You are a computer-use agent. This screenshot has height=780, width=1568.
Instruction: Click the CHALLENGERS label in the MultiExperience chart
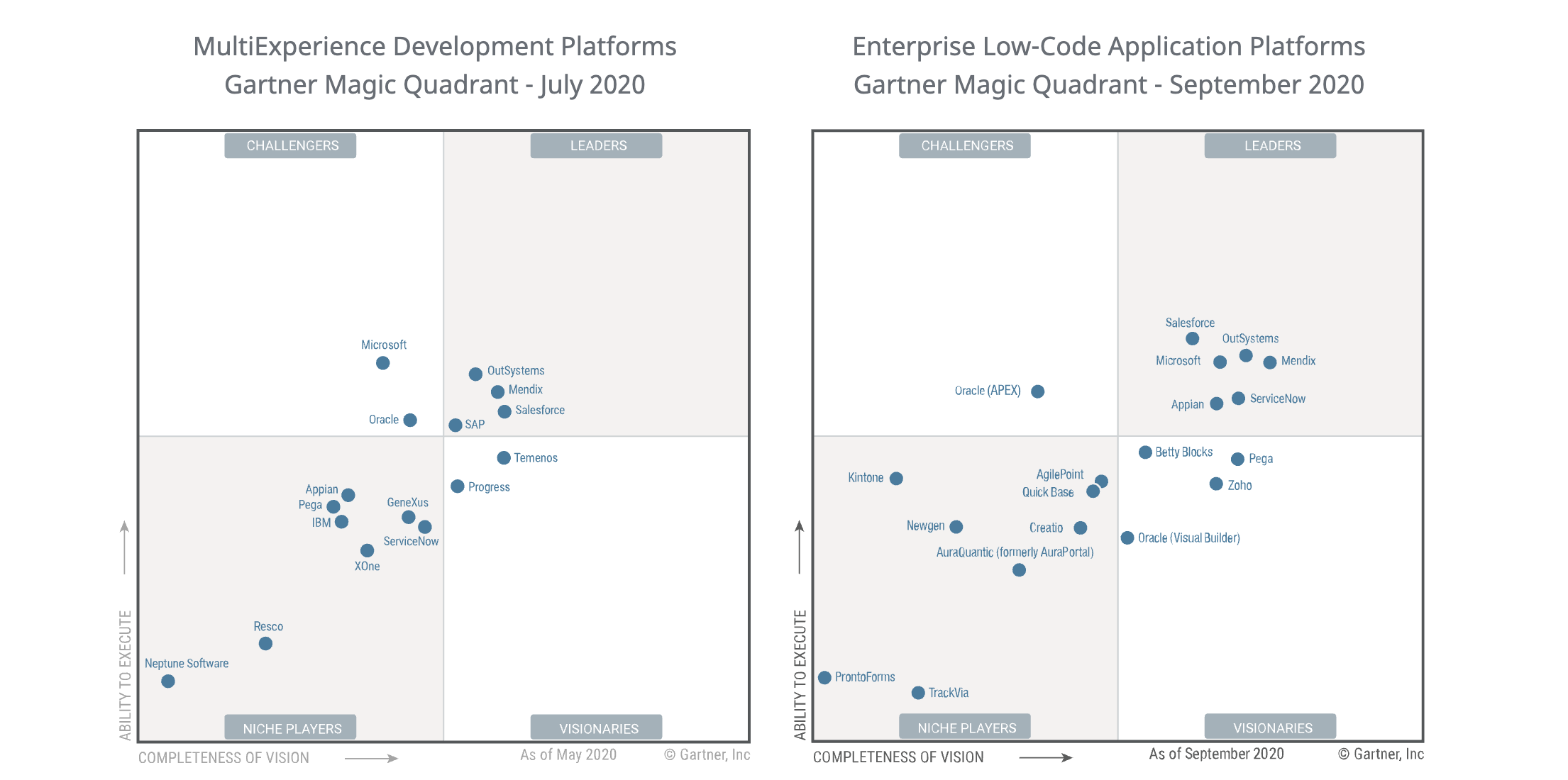point(290,145)
